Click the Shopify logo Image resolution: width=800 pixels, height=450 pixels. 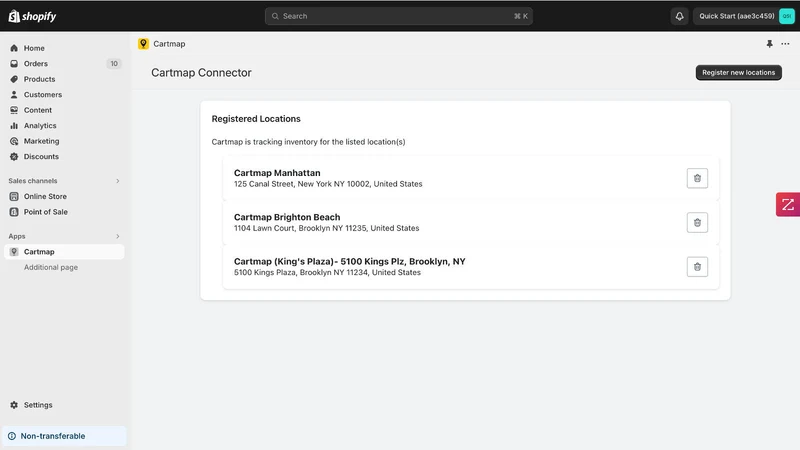click(32, 16)
